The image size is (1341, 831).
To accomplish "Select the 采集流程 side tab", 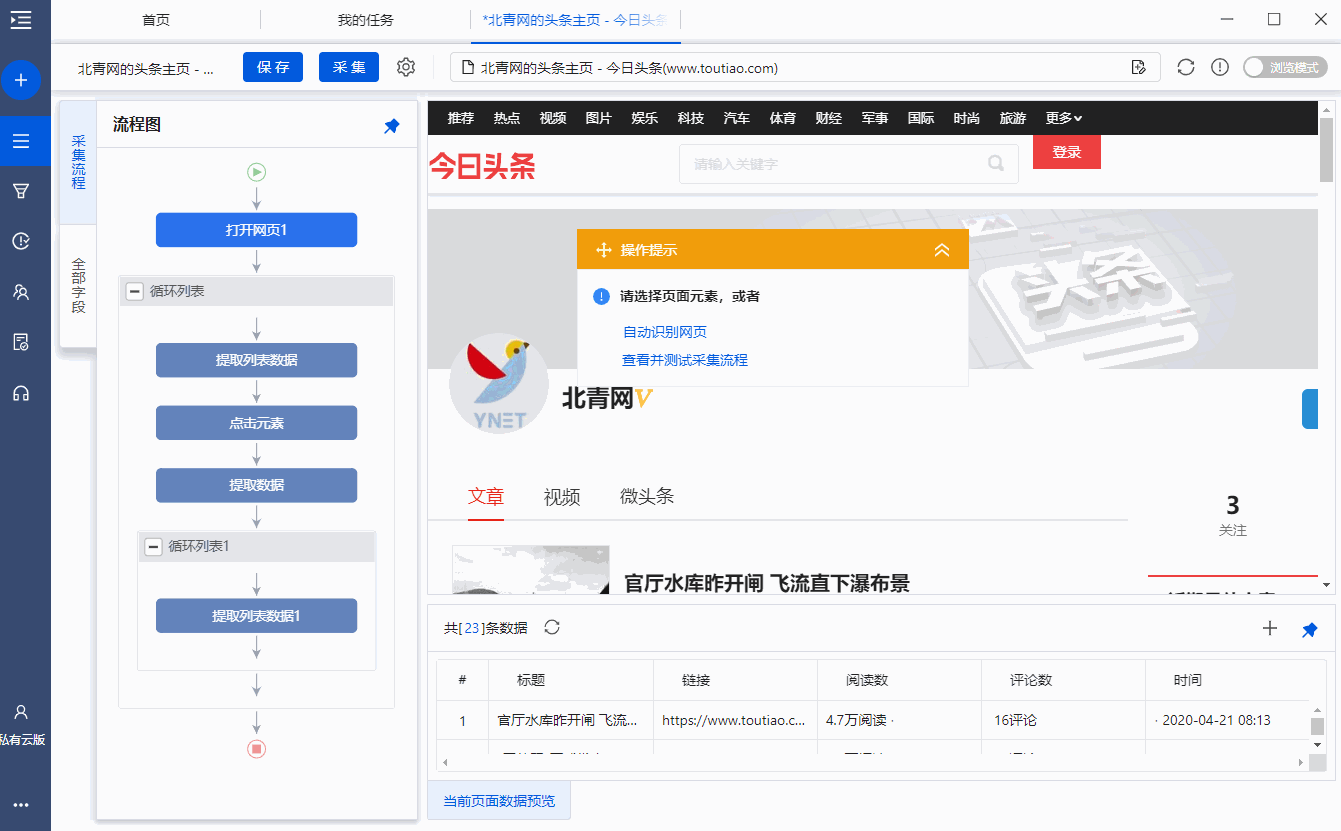I will point(78,162).
